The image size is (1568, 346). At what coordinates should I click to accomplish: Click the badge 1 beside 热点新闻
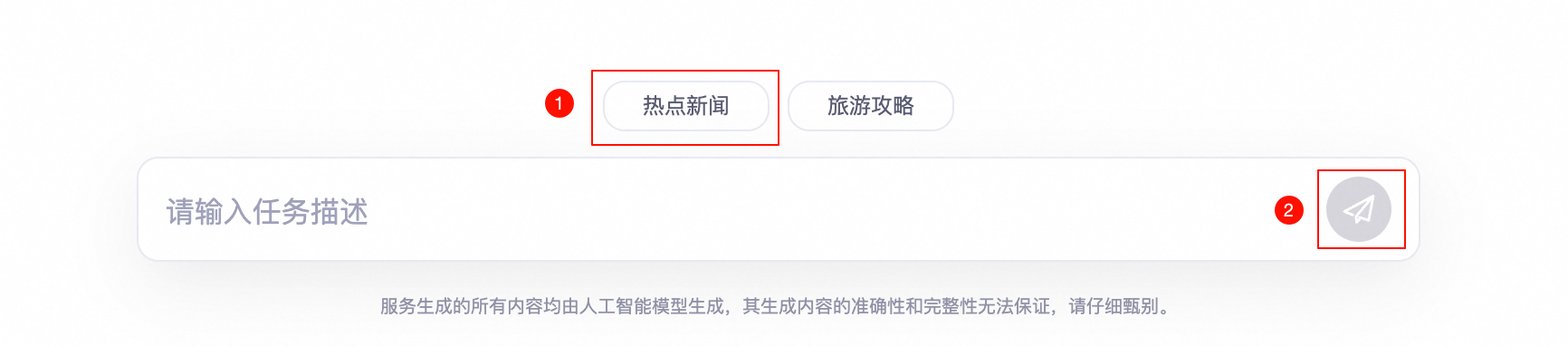click(x=559, y=103)
